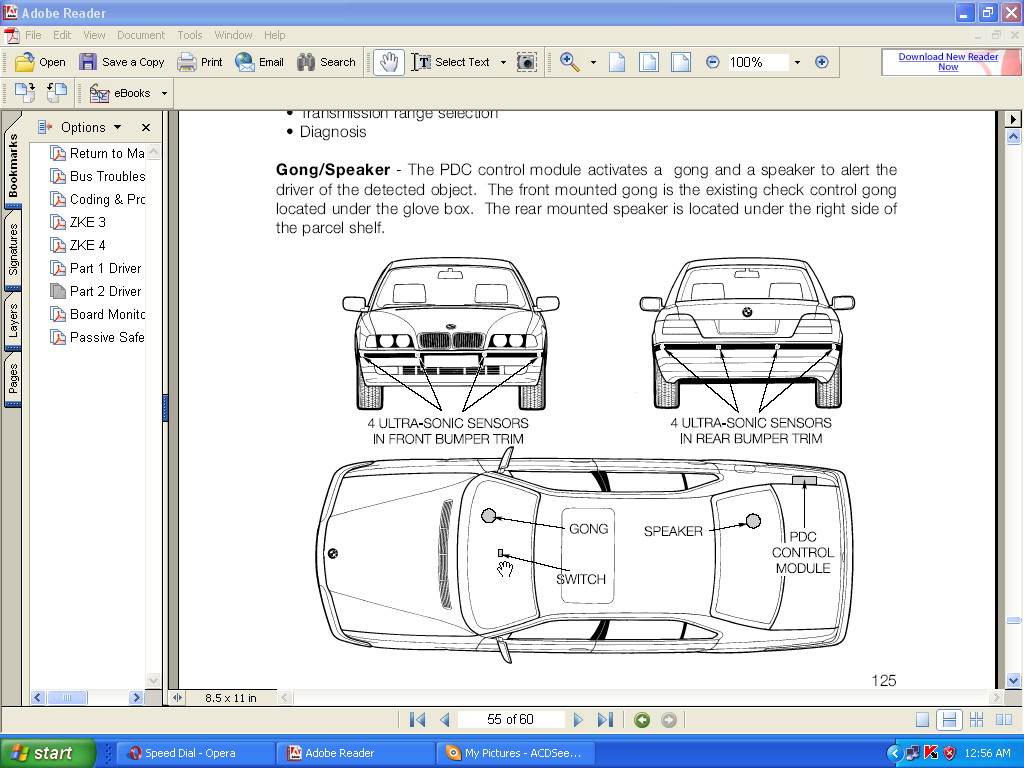This screenshot has height=768, width=1024.
Task: Open a file with the Open toolbar button
Action: 40,62
